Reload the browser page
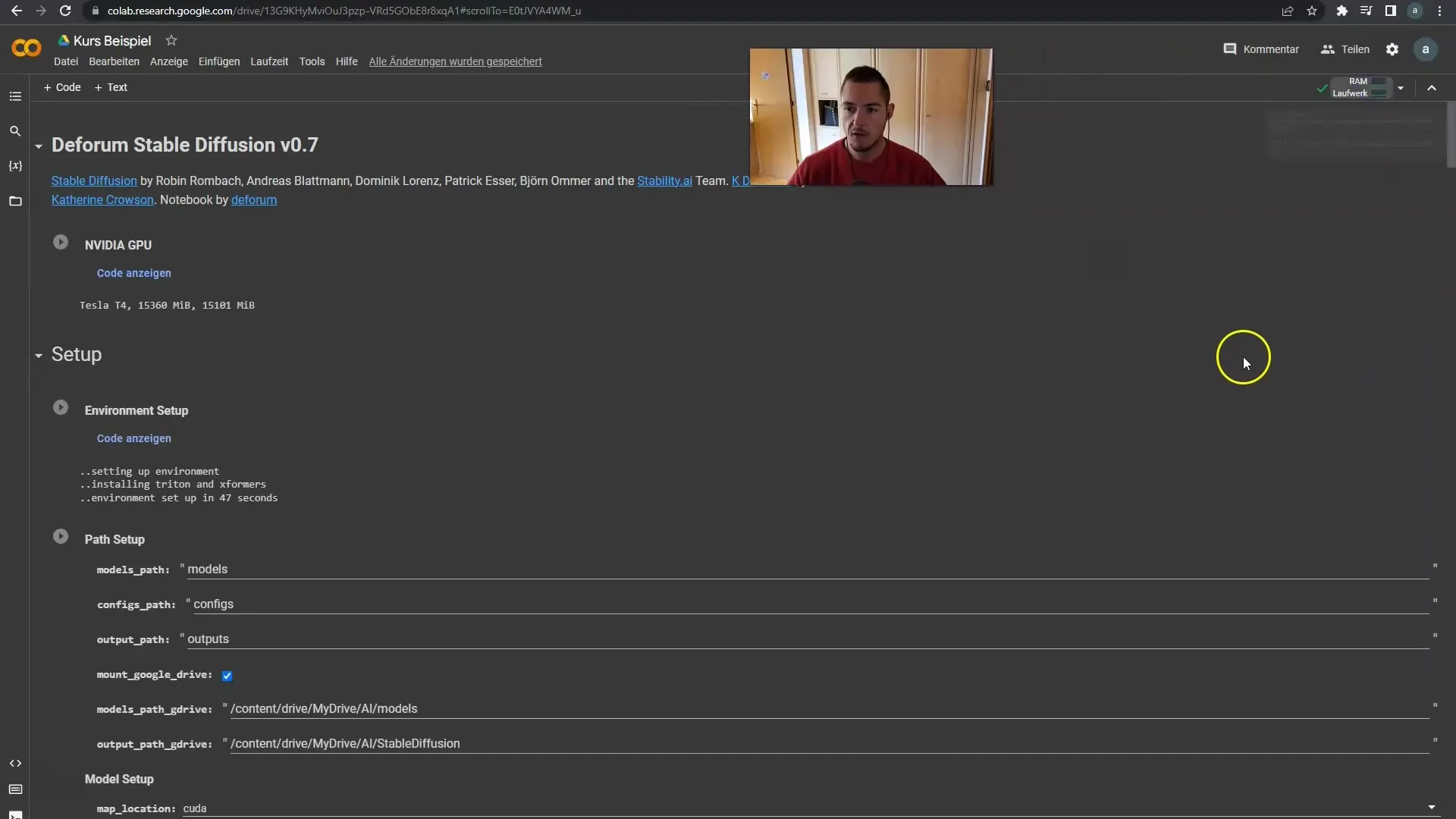The image size is (1456, 819). (x=65, y=11)
